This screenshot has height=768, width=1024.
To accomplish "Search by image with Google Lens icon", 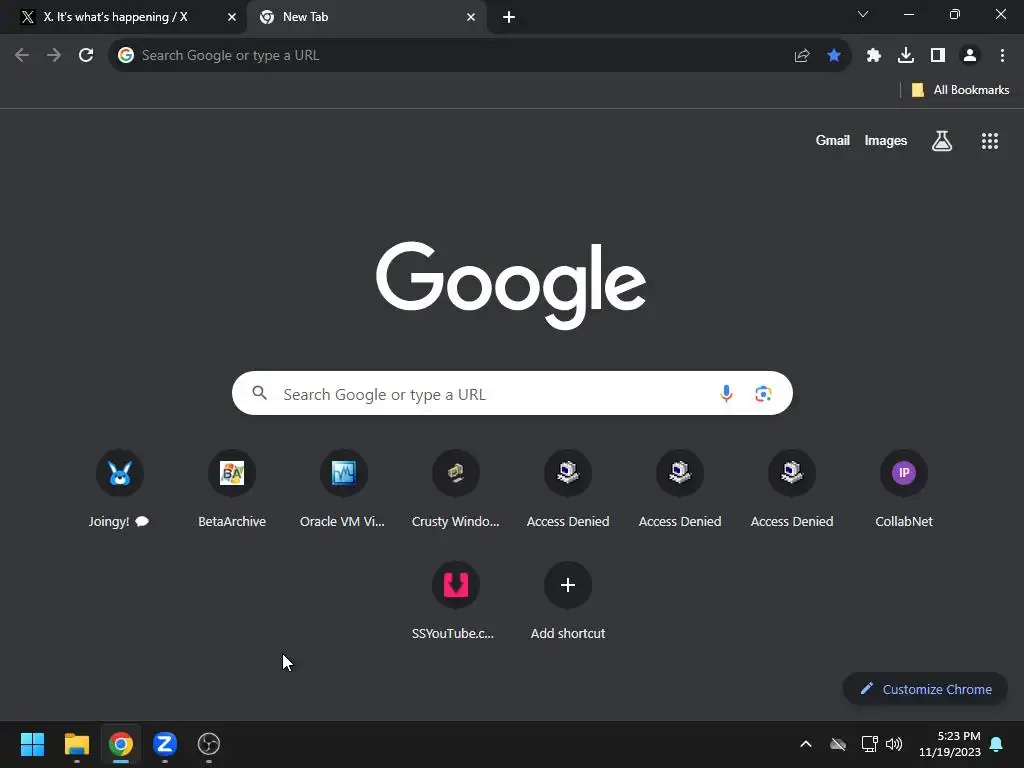I will 763,393.
